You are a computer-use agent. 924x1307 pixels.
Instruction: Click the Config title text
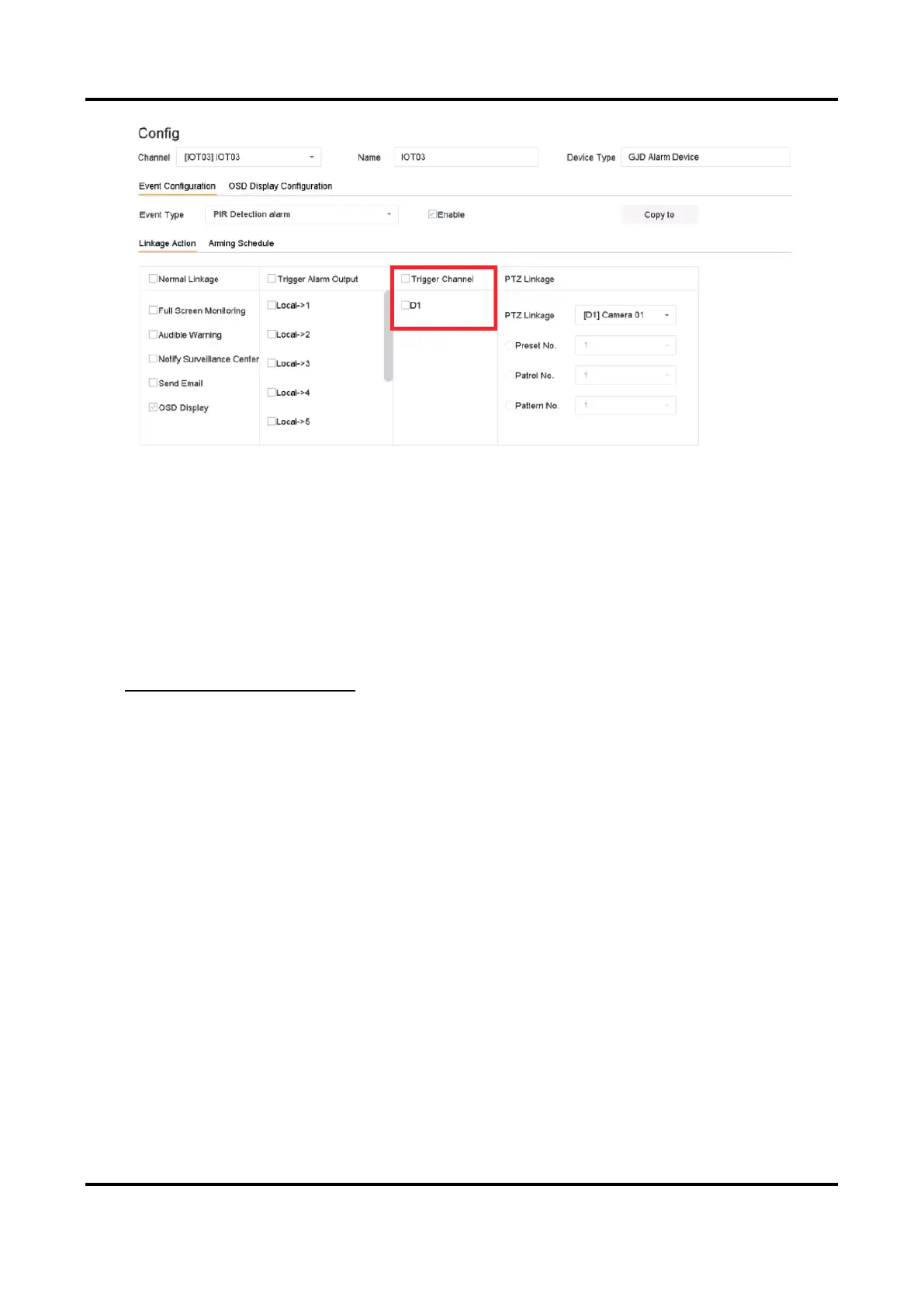[x=158, y=133]
